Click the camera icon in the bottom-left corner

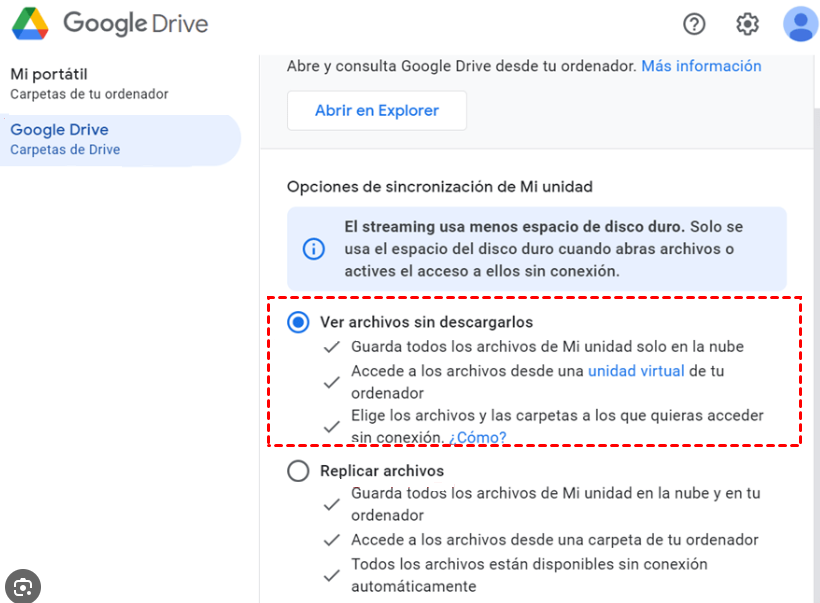click(x=22, y=586)
